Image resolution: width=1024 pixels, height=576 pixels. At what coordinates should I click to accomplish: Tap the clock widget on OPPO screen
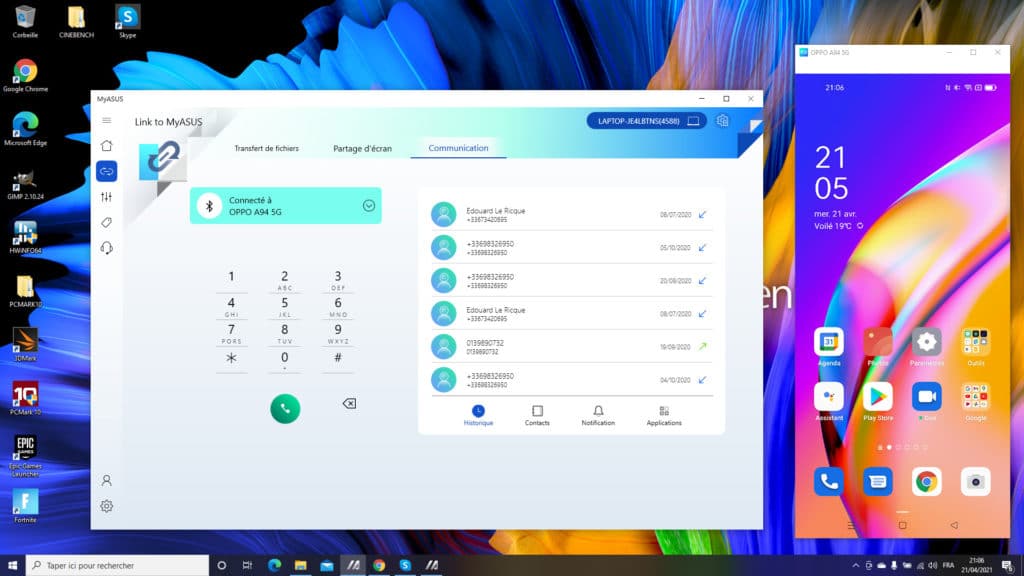[x=831, y=173]
